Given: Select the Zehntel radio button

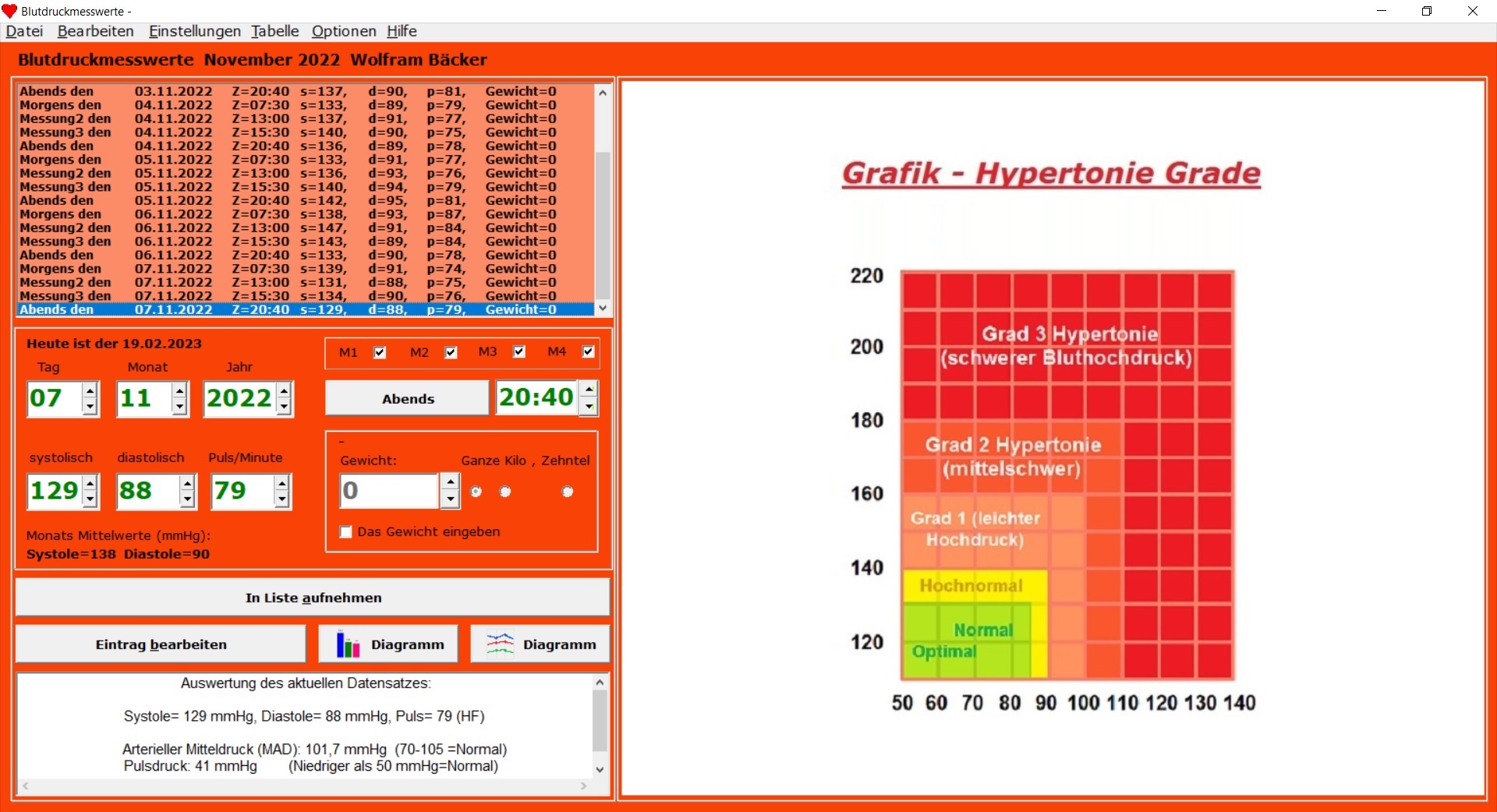Looking at the screenshot, I should 568,492.
